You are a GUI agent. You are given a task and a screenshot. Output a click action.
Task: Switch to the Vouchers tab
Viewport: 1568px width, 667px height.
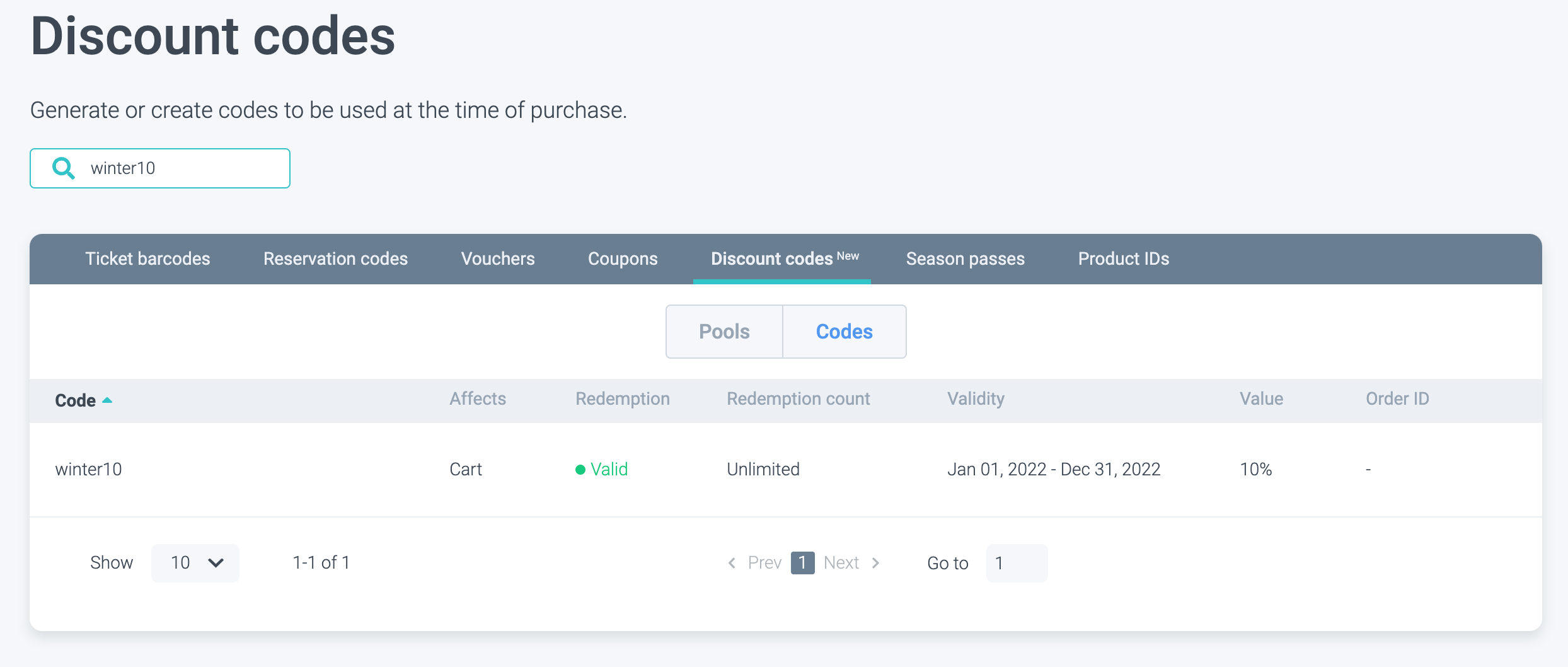(x=498, y=259)
